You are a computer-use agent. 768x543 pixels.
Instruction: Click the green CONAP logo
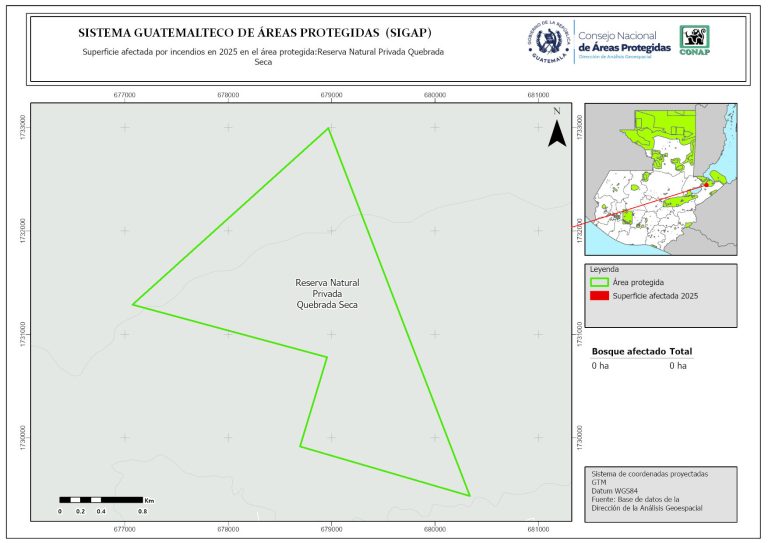[x=696, y=41]
